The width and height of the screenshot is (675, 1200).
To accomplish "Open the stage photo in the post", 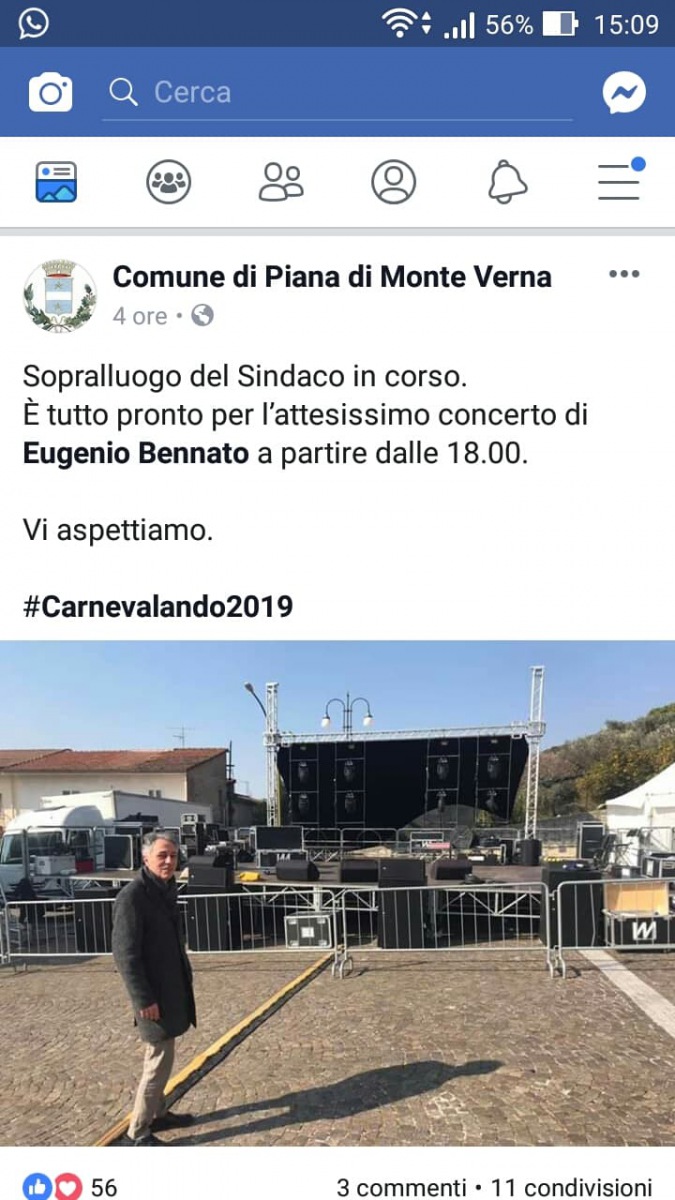I will (337, 893).
